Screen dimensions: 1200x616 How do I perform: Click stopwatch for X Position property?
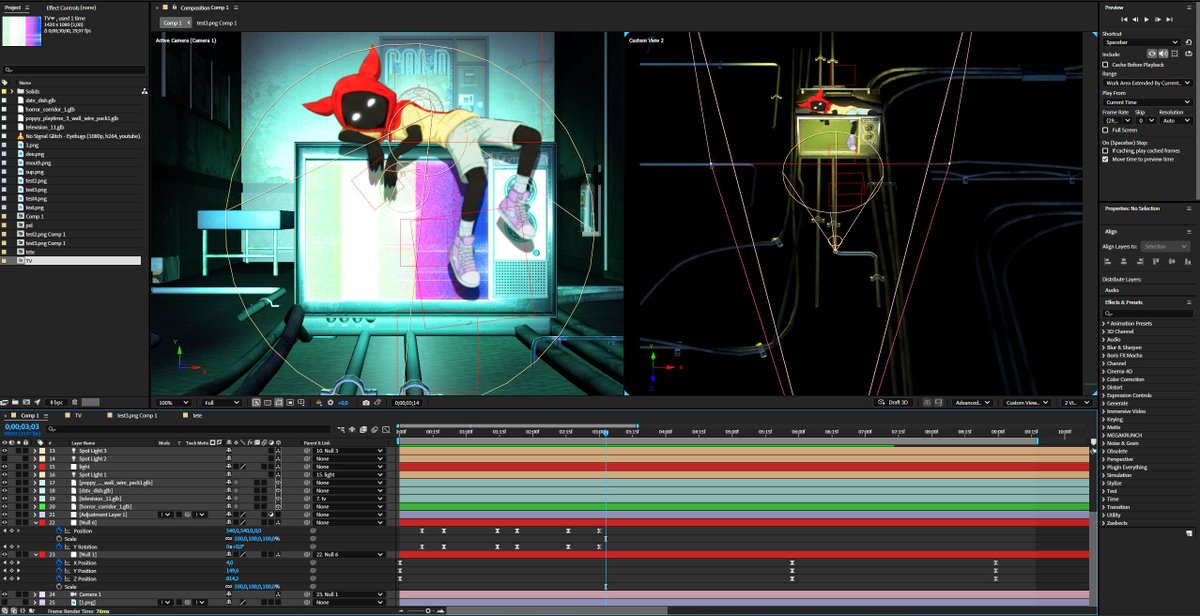(x=59, y=563)
